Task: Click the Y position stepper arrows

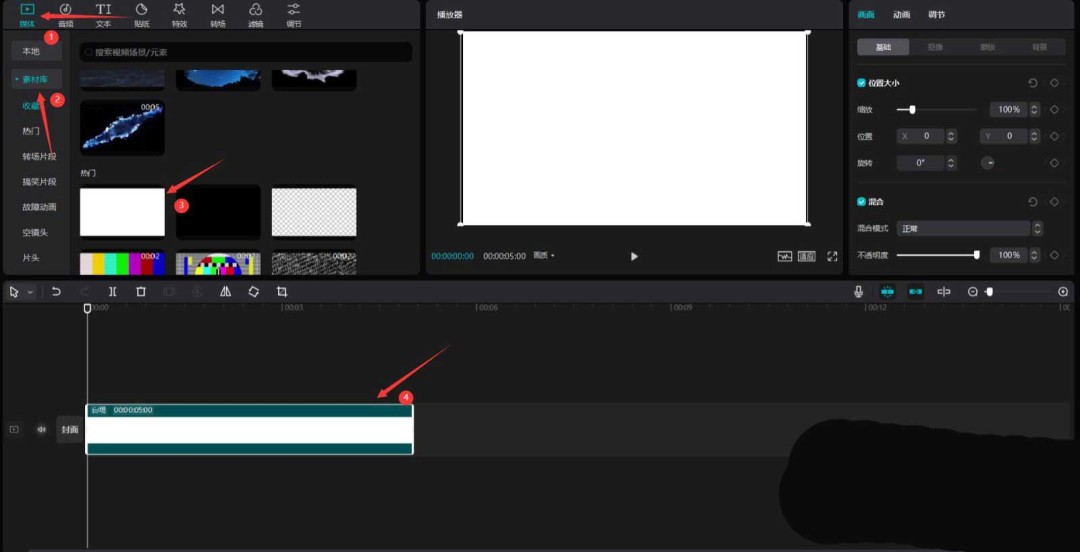Action: click(x=1035, y=136)
